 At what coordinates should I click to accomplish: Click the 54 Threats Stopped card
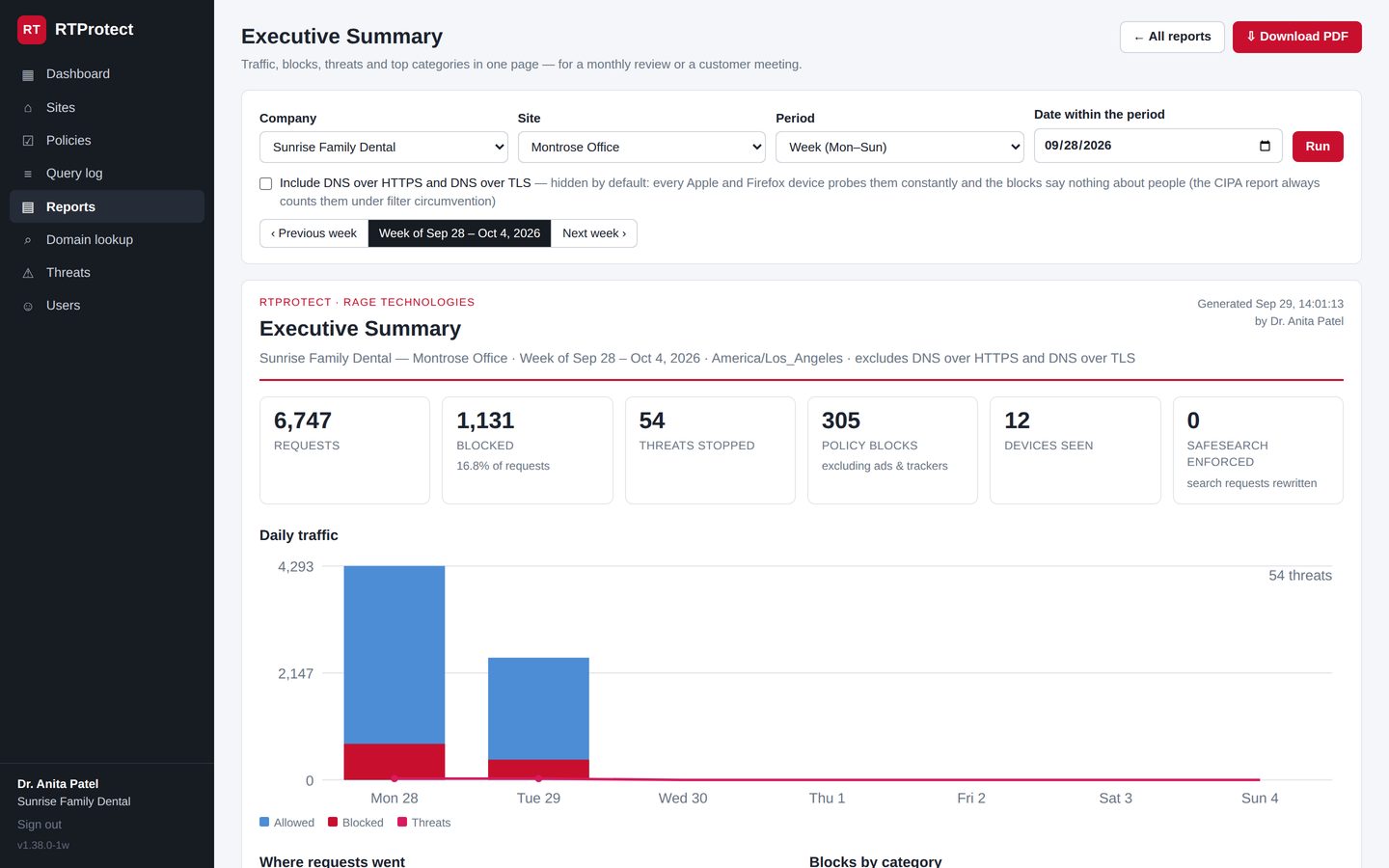coord(710,450)
